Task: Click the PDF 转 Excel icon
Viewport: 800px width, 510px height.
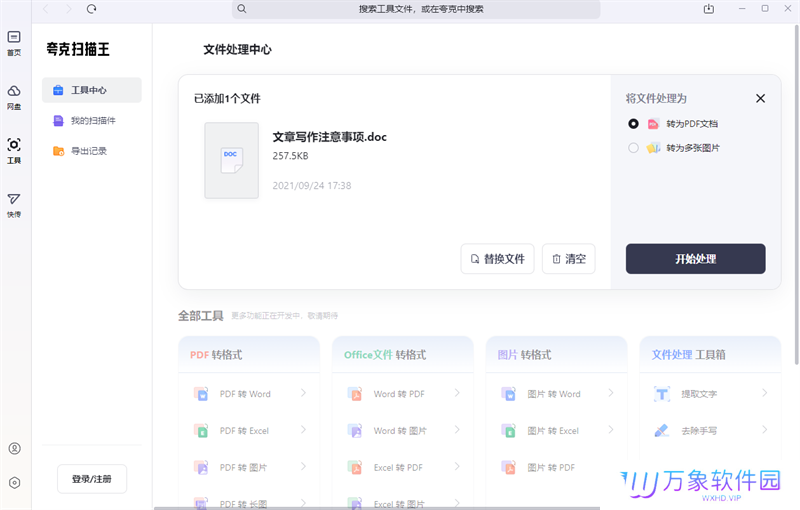Action: pos(201,430)
